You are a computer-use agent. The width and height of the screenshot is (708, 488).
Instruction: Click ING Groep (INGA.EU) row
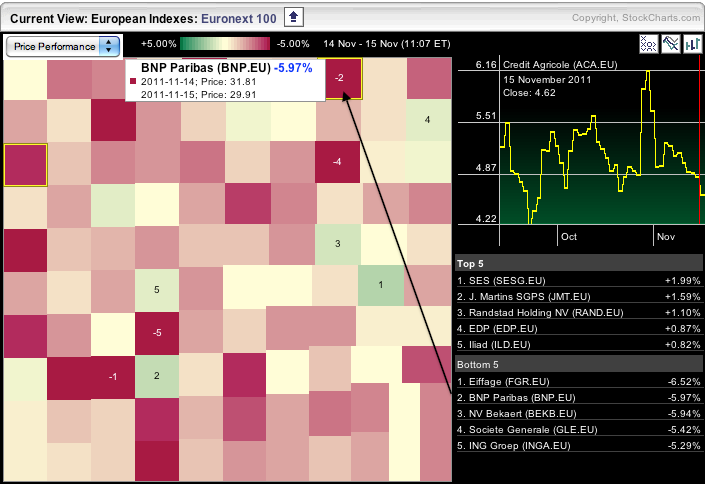579,446
